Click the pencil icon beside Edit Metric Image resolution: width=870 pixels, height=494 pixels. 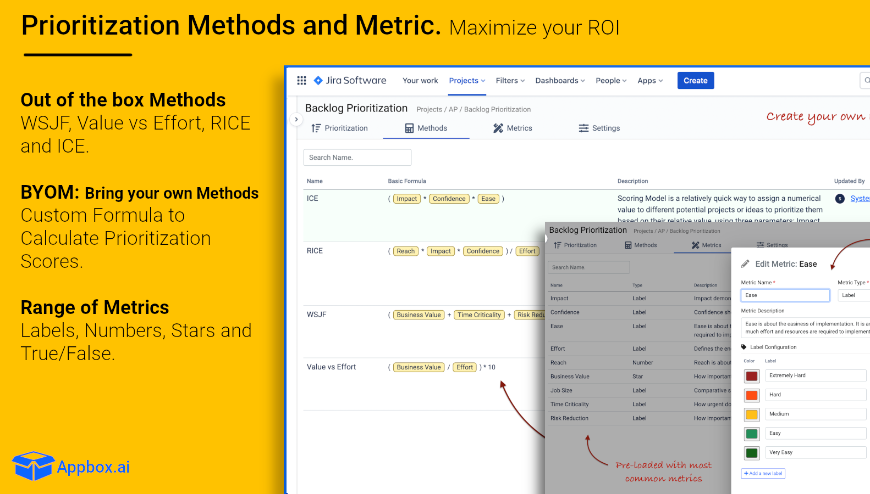click(x=745, y=264)
